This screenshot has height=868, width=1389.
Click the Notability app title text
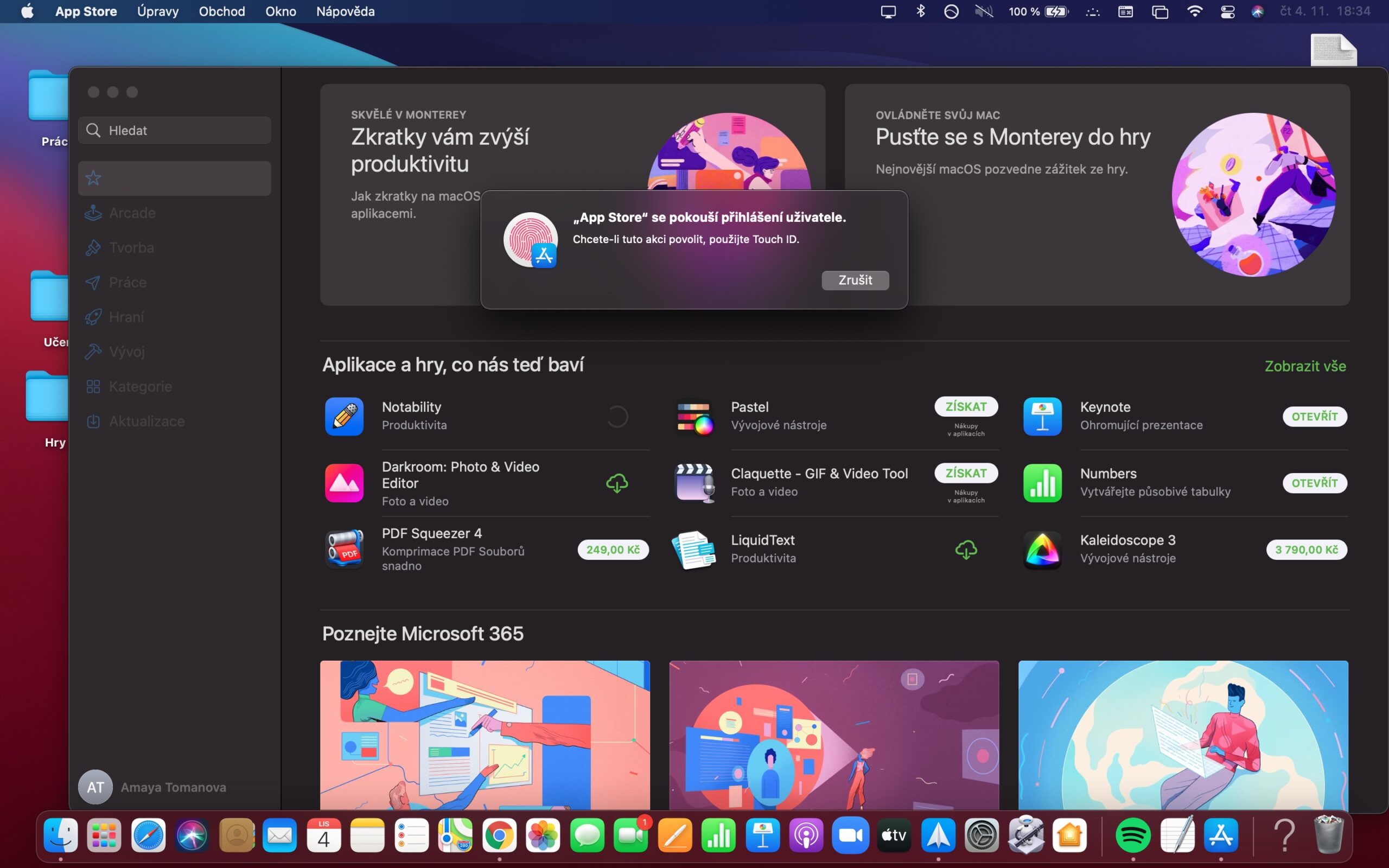pyautogui.click(x=411, y=407)
